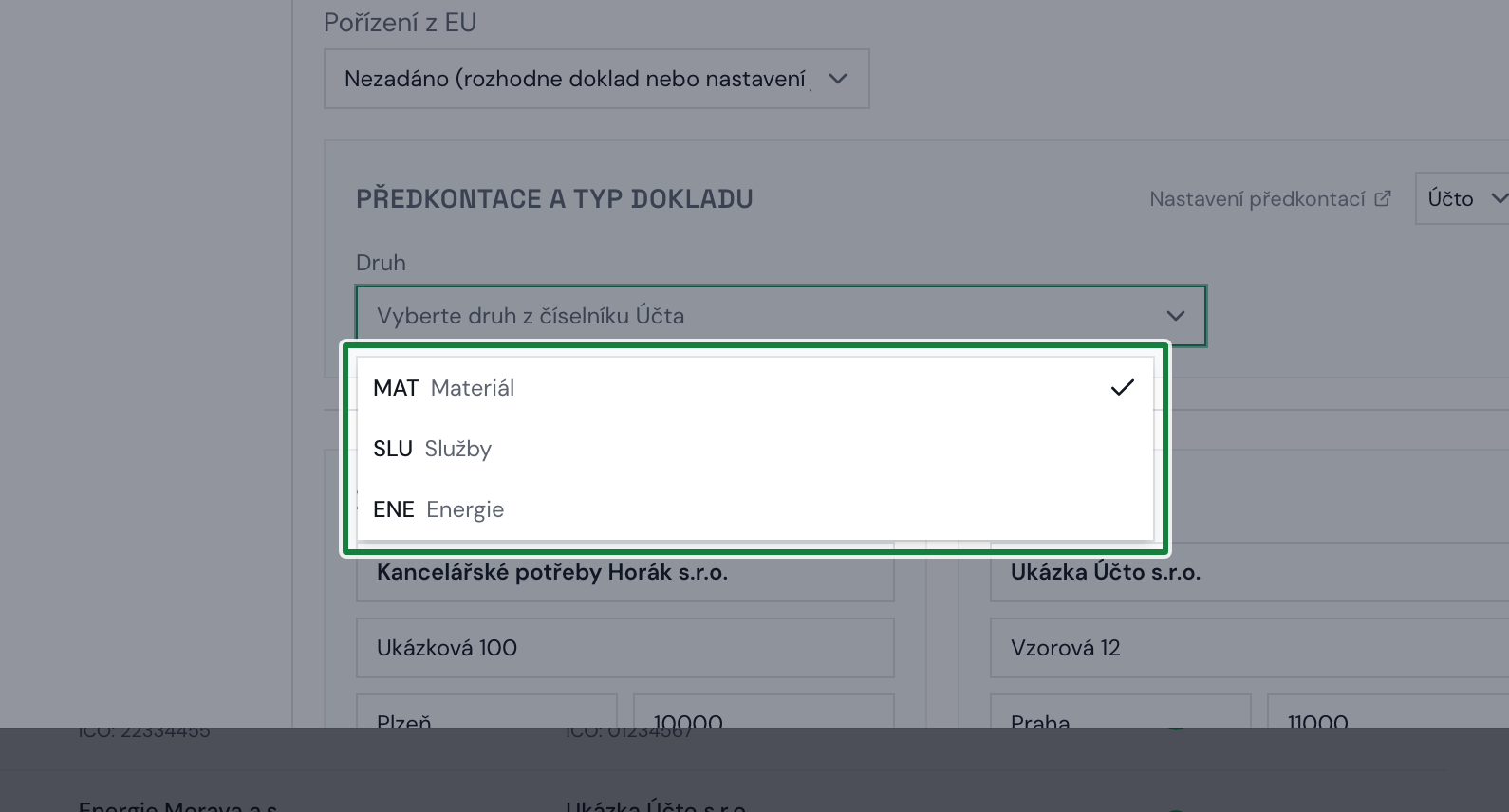Click the 10000 postal code field
Image resolution: width=1509 pixels, height=812 pixels.
click(x=763, y=711)
